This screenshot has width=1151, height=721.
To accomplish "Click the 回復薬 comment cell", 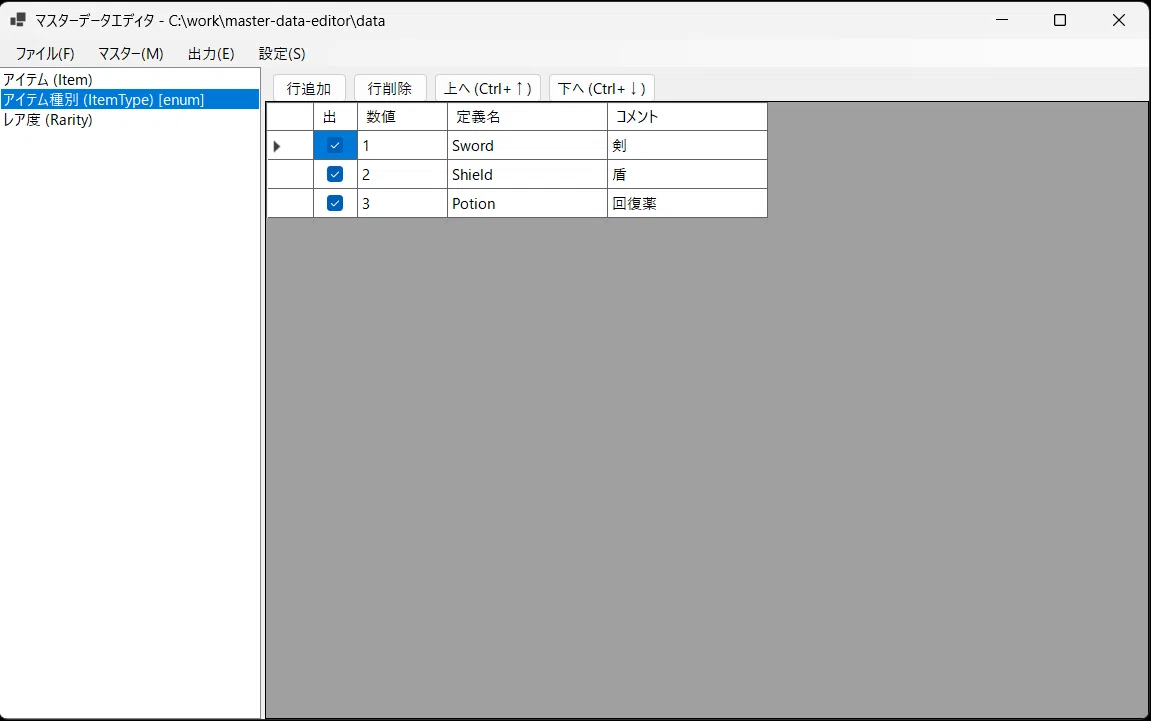I will [x=687, y=203].
